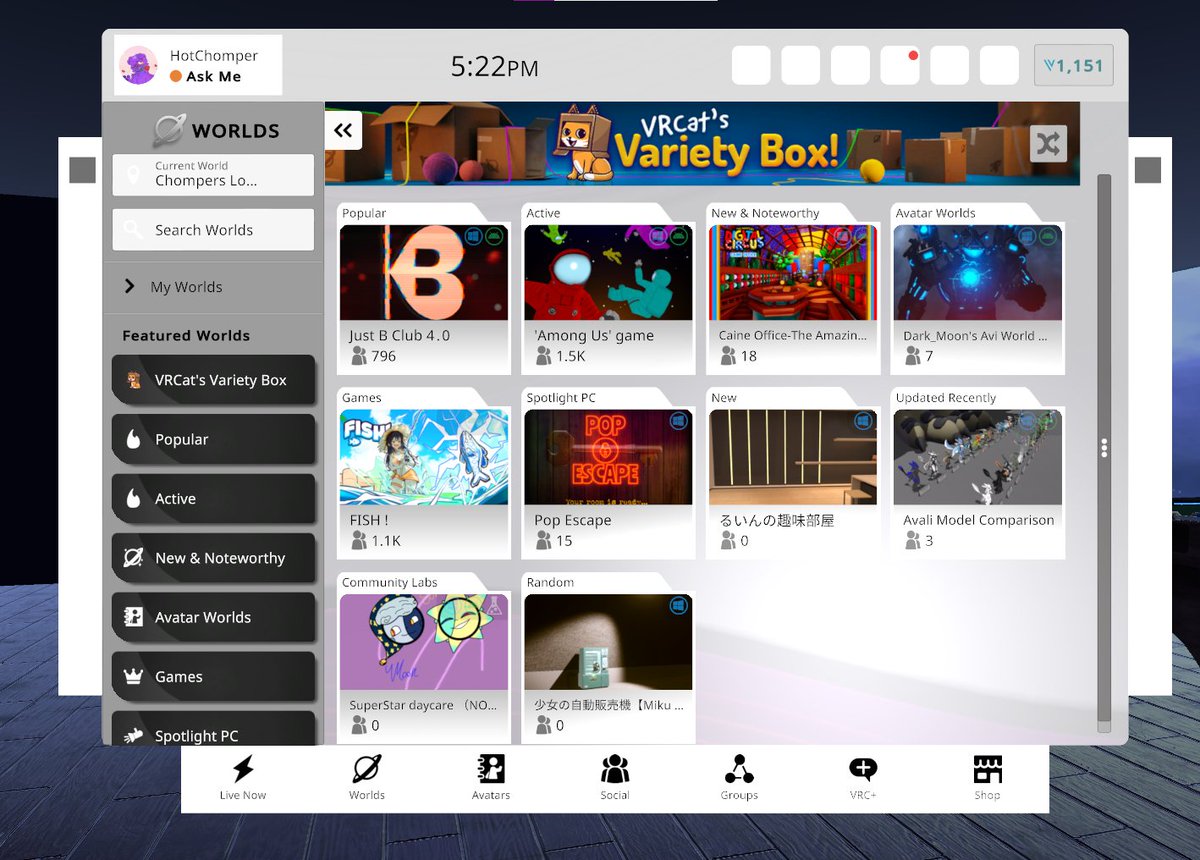Select Spotlight PC in sidebar

[213, 730]
